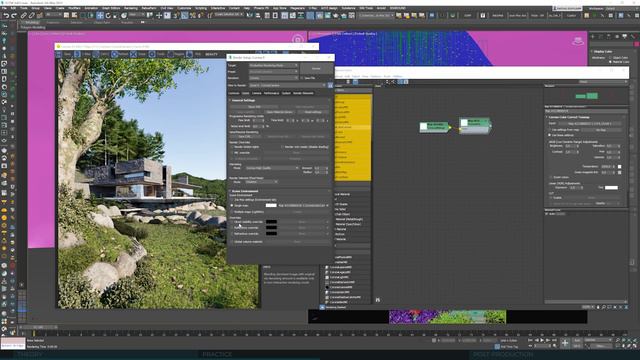Viewport: 640px width, 360px height.
Task: Select the Link tool in main toolbar
Action: [x=23, y=16]
